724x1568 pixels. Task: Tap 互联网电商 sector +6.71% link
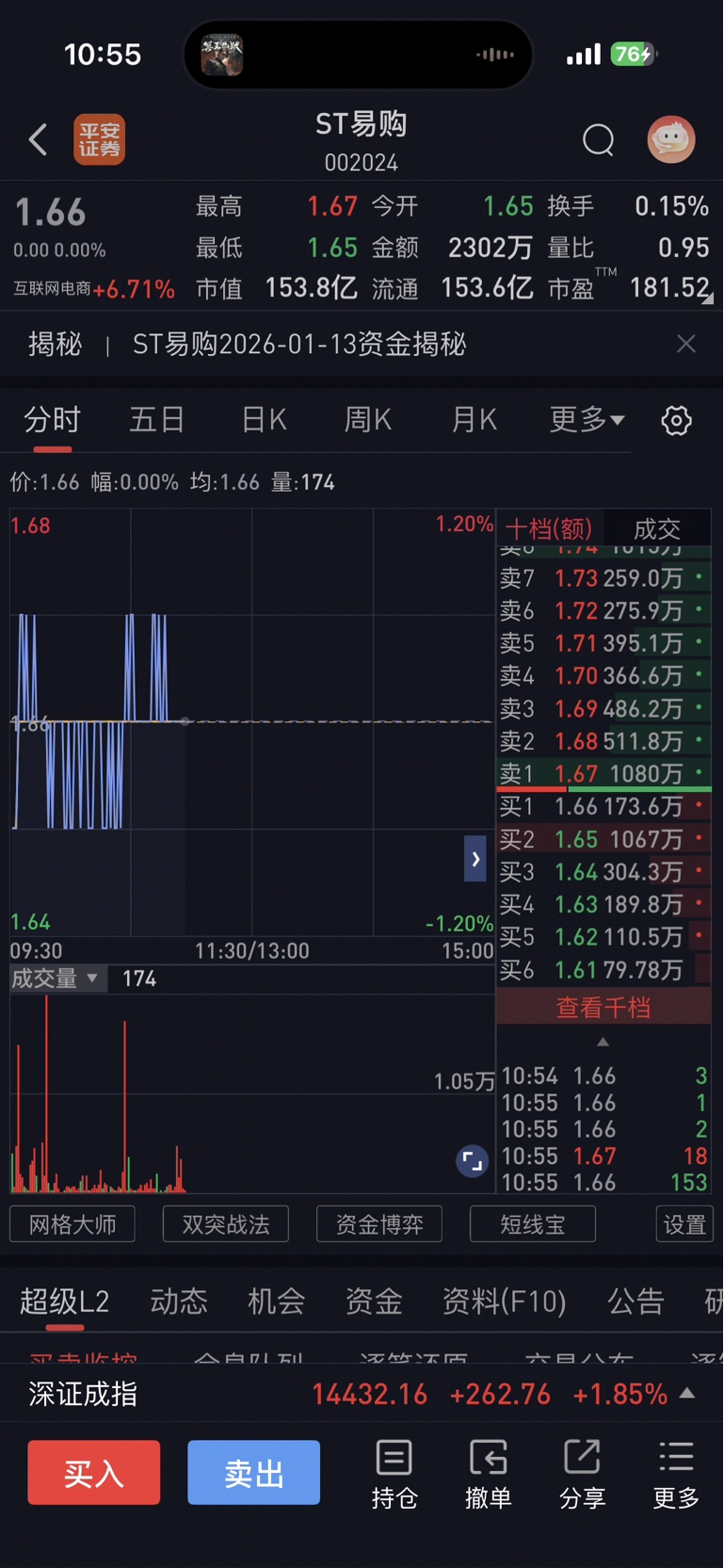94,288
